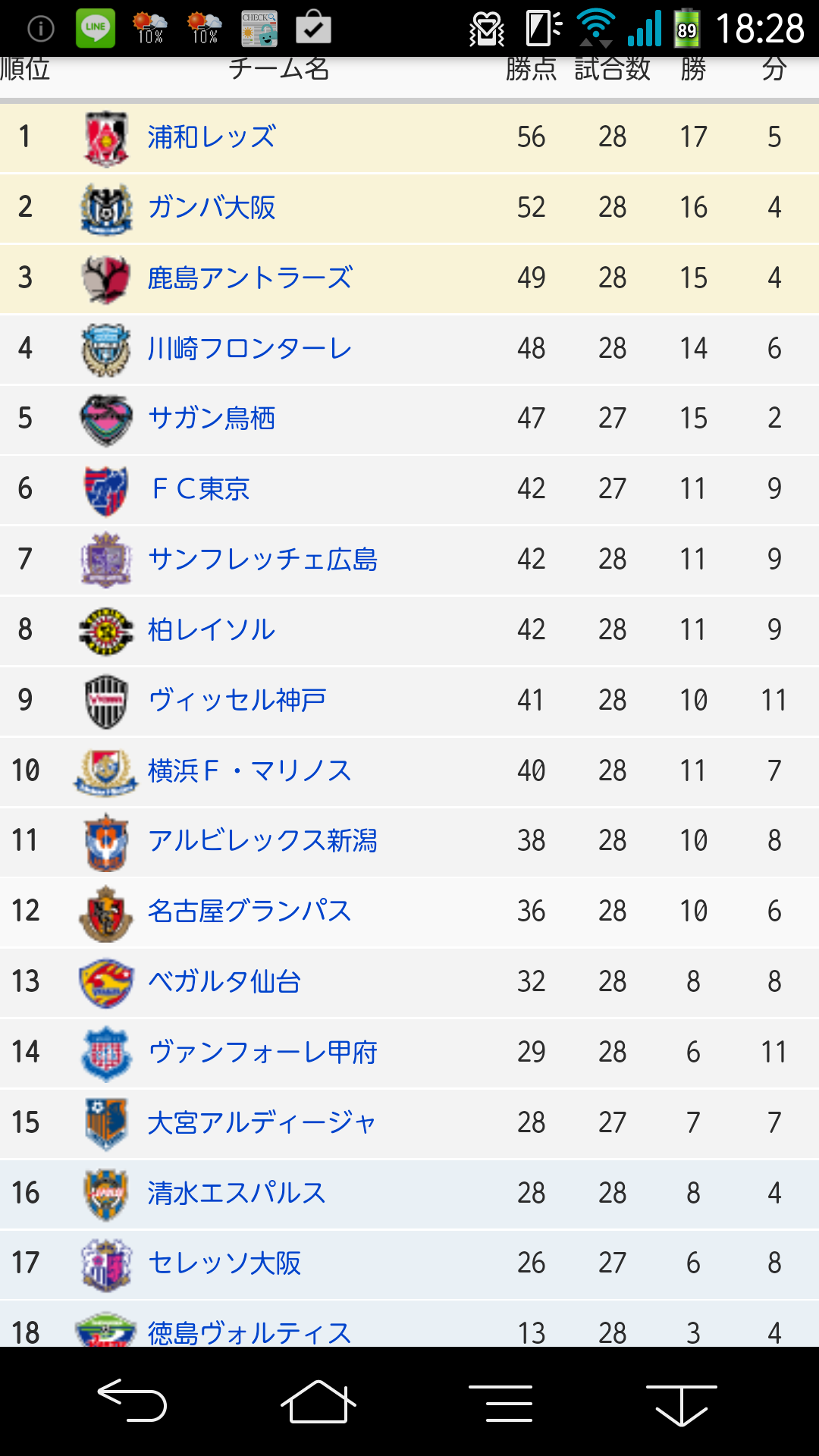
Task: Tap the Sagan Tosu team crest
Action: 106,419
